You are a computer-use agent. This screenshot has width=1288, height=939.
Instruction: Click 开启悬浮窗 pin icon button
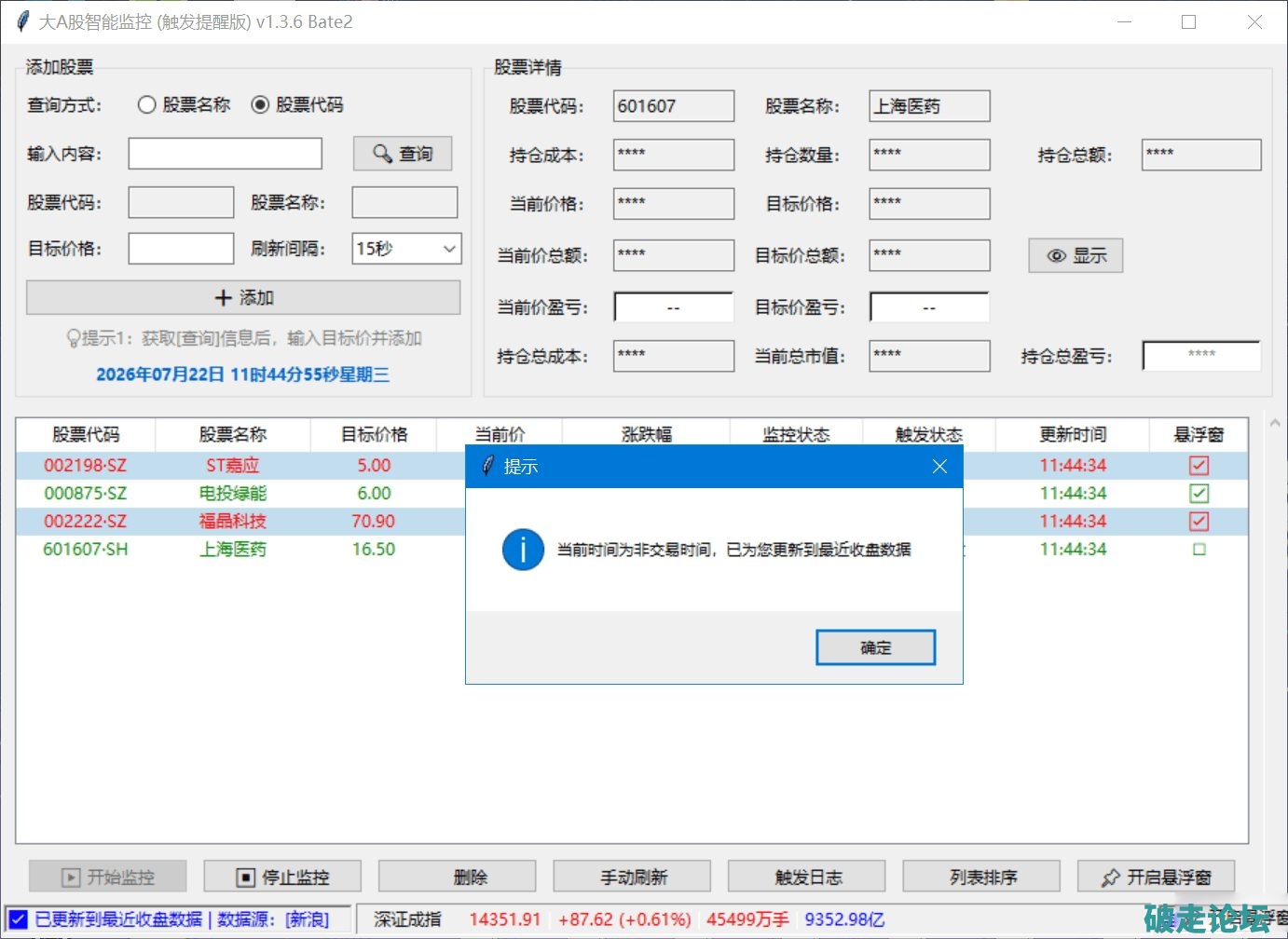pyautogui.click(x=1156, y=877)
